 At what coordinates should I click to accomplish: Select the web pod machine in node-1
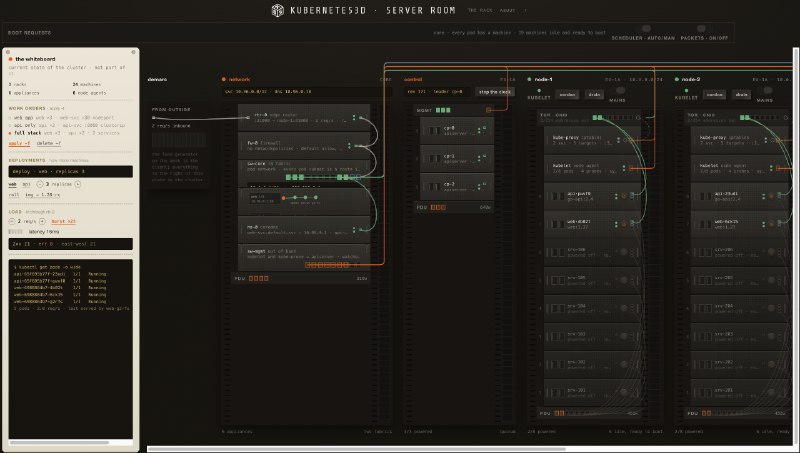pos(592,224)
